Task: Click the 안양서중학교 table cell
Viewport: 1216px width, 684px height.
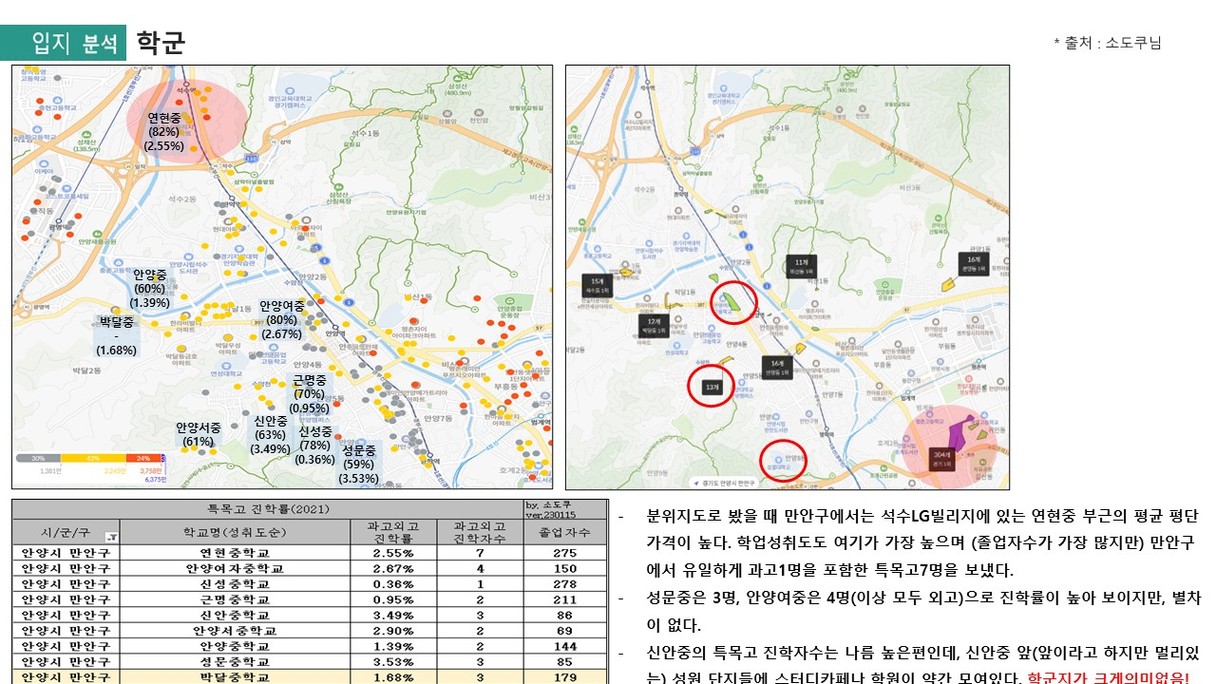Action: tap(234, 631)
